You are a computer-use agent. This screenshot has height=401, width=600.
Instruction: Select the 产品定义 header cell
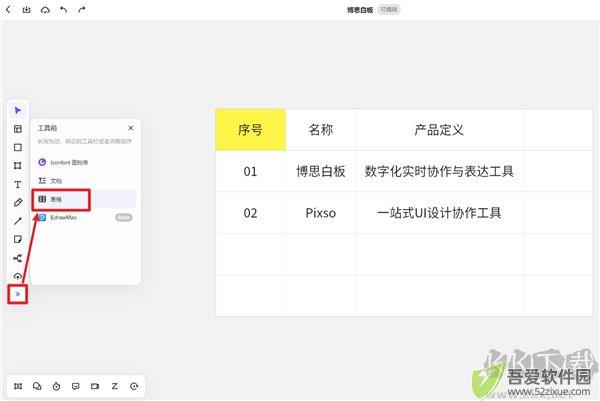click(x=439, y=130)
